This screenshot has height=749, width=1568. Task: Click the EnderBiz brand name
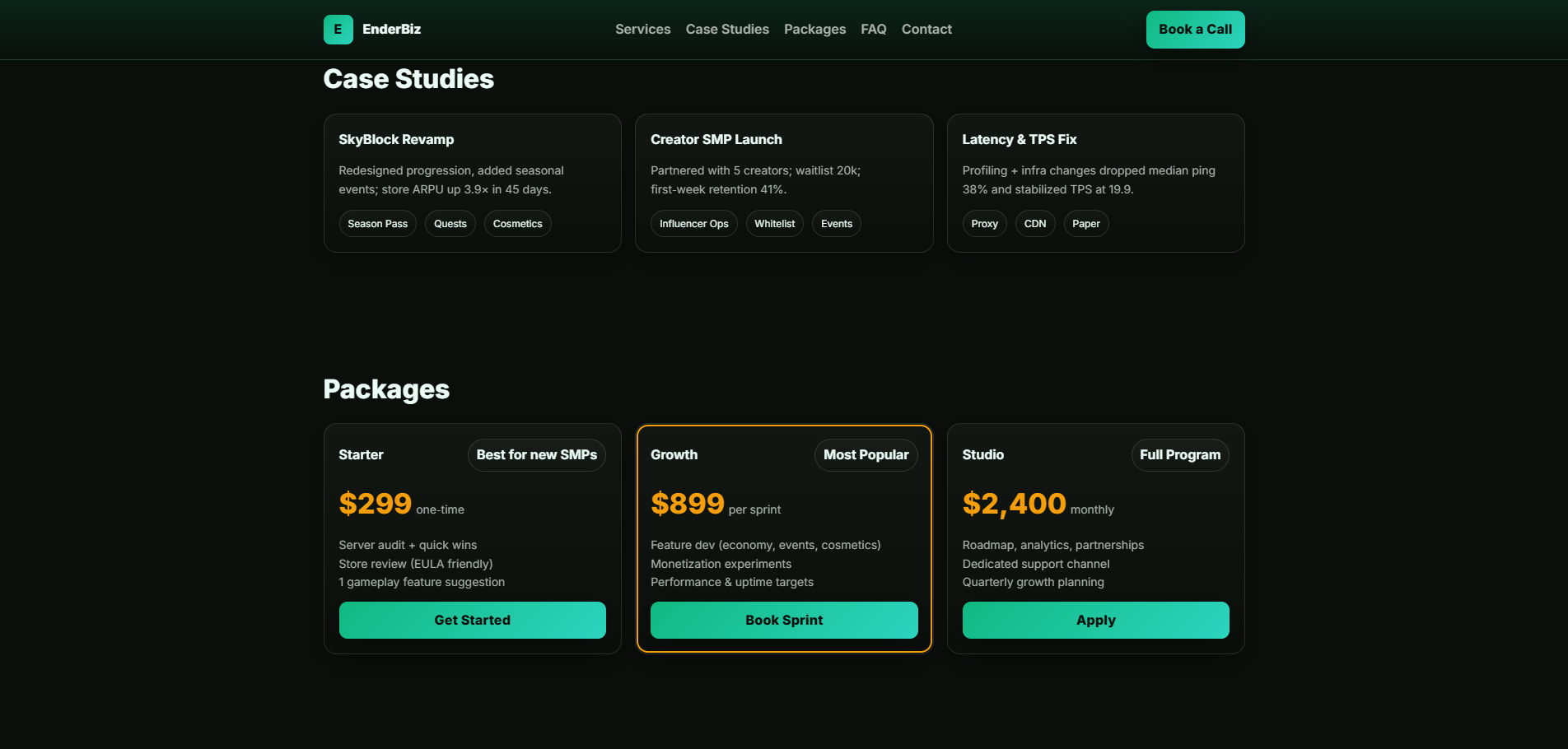[391, 30]
